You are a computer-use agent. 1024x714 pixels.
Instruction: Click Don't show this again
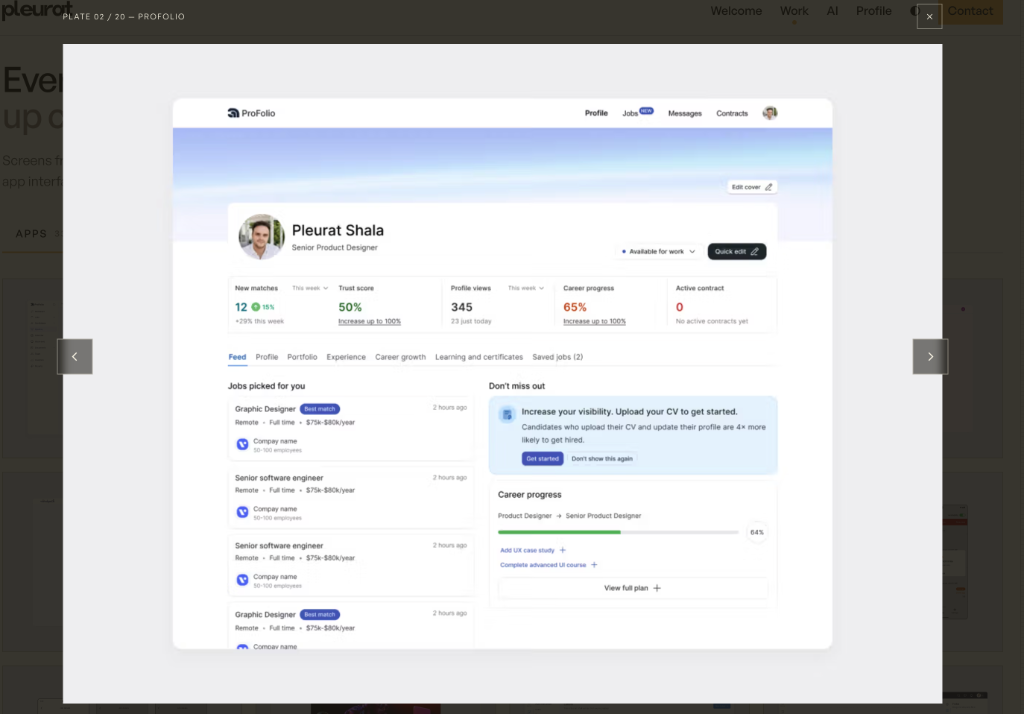[x=602, y=459]
